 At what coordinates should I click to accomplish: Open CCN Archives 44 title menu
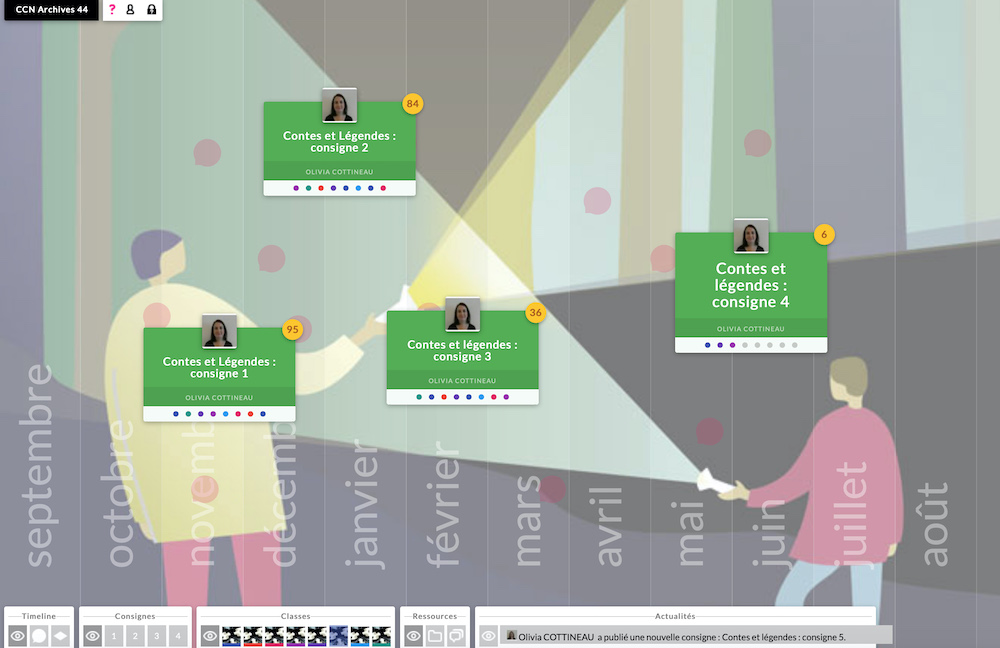50,10
